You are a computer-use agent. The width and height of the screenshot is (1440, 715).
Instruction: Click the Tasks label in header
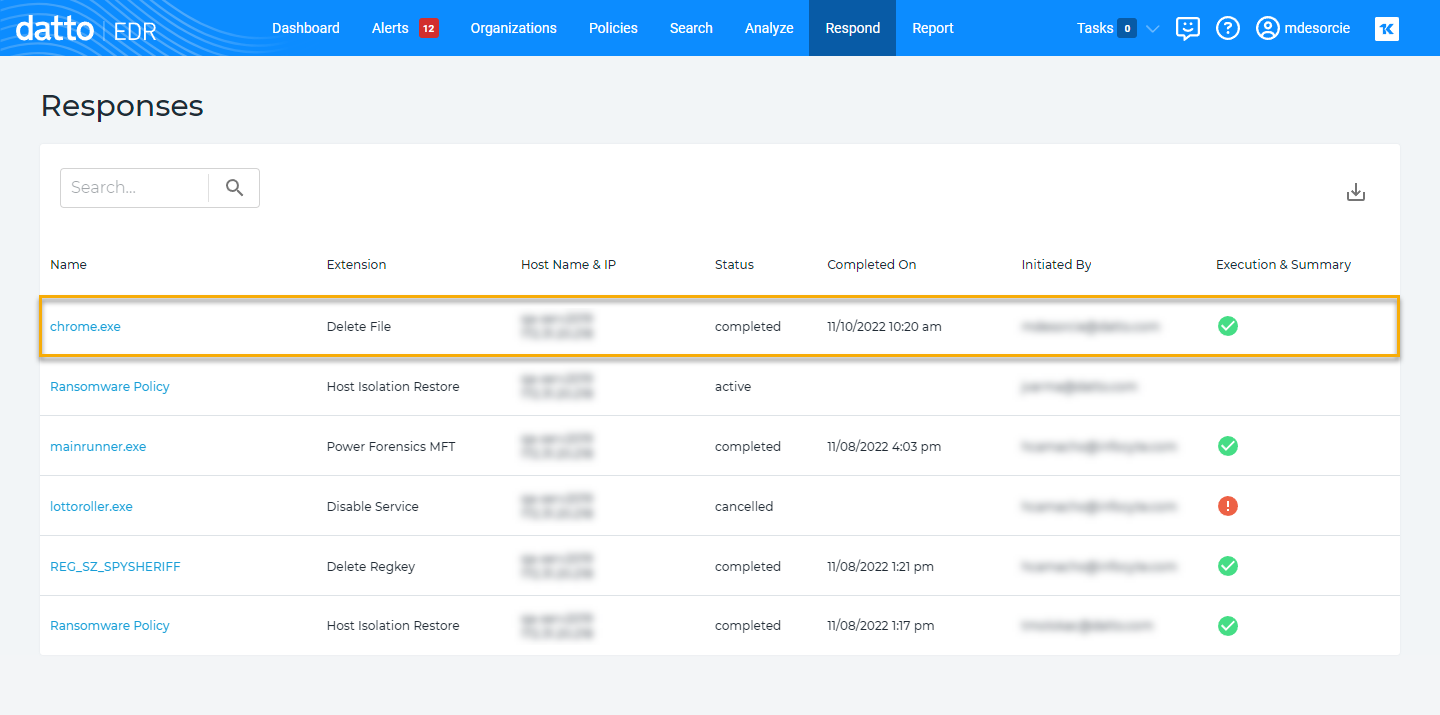coord(1095,28)
